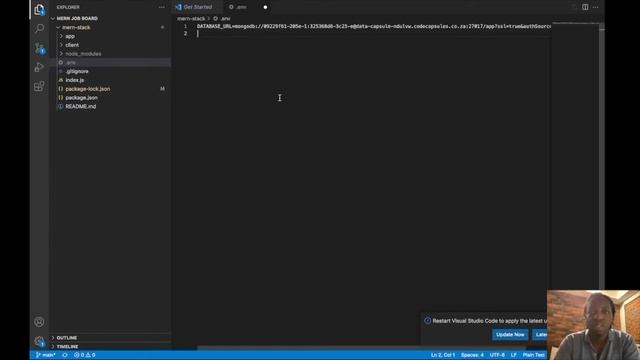Click the split editor icon

(x=585, y=7)
